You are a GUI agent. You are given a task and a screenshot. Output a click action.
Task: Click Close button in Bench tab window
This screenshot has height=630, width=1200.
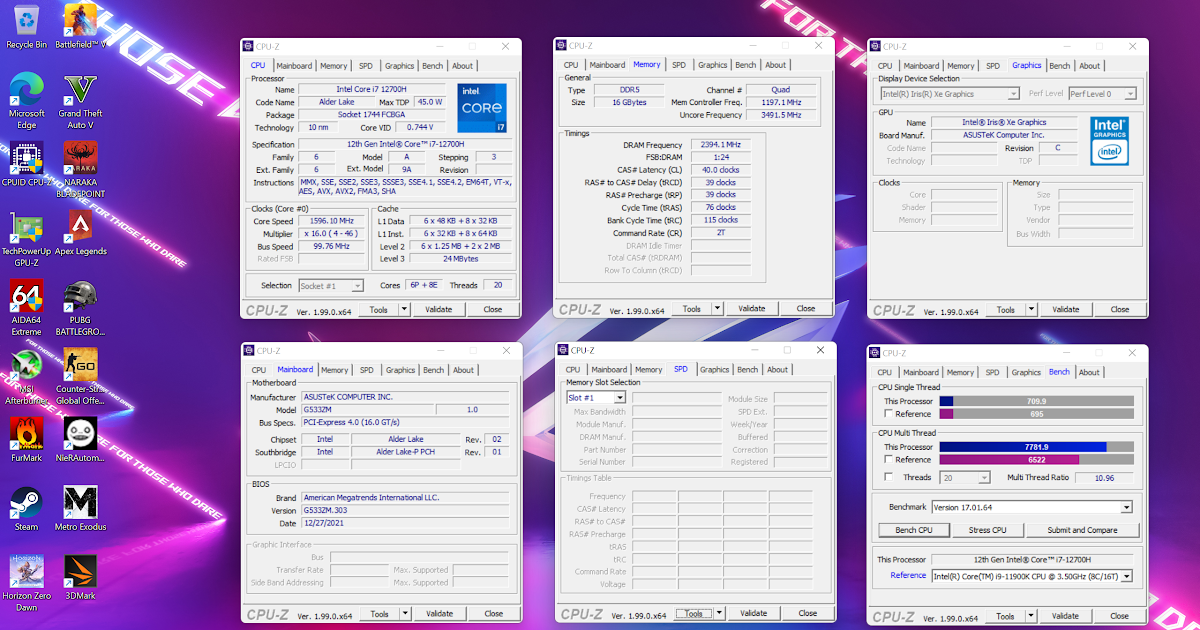tap(1119, 616)
